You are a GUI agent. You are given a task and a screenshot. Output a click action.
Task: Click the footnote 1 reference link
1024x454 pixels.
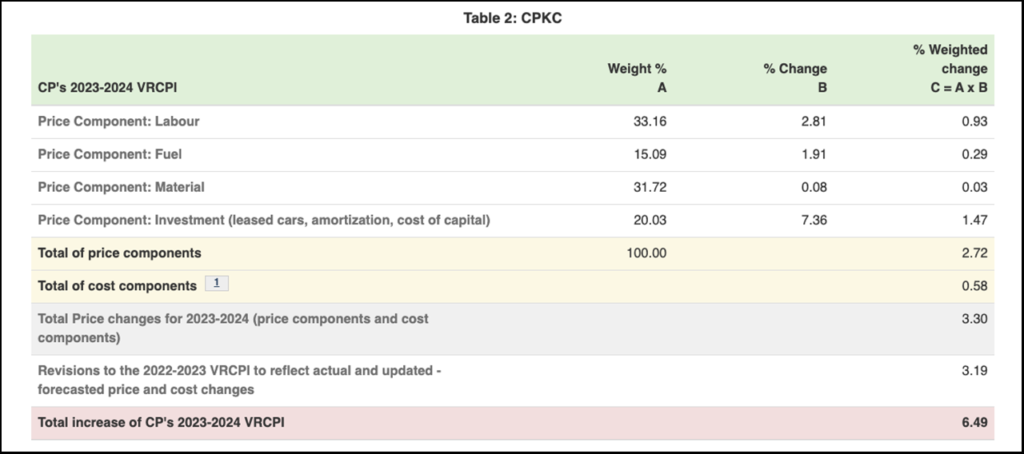[x=217, y=285]
